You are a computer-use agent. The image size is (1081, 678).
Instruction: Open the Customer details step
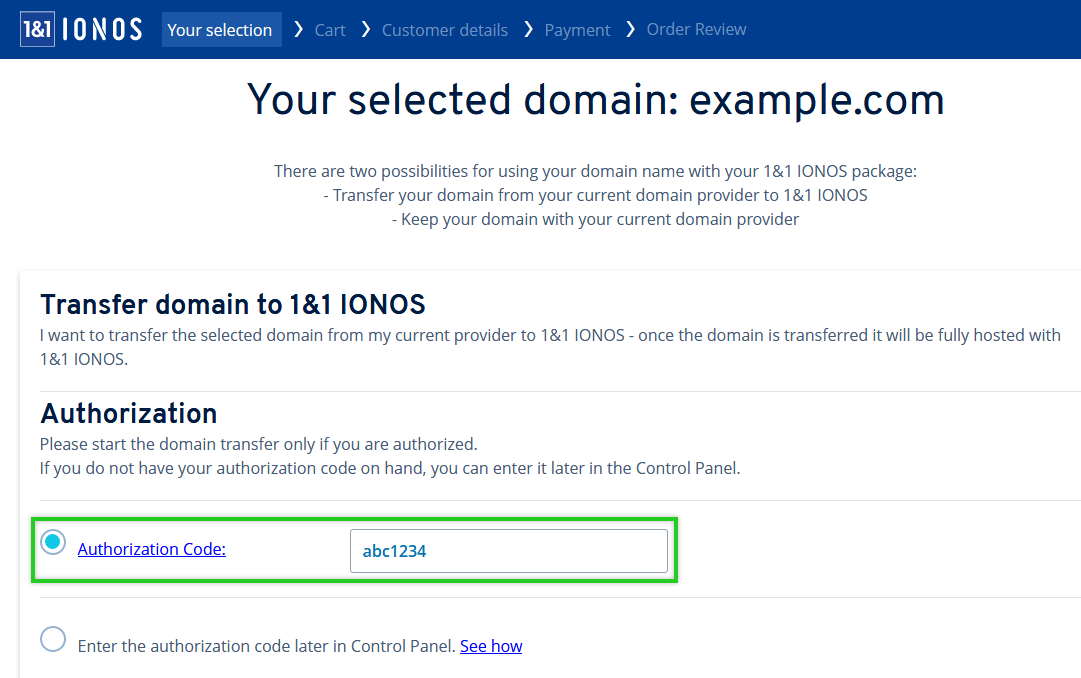coord(445,30)
